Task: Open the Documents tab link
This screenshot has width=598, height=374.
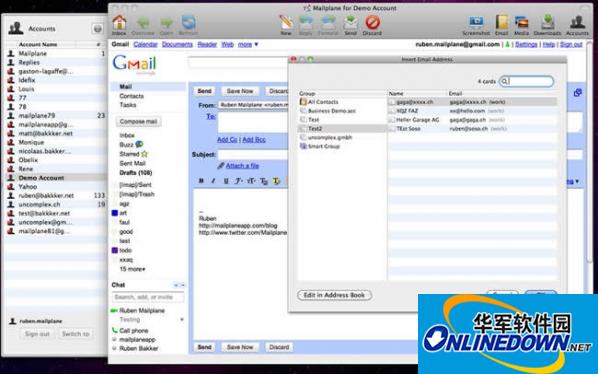Action: (177, 45)
